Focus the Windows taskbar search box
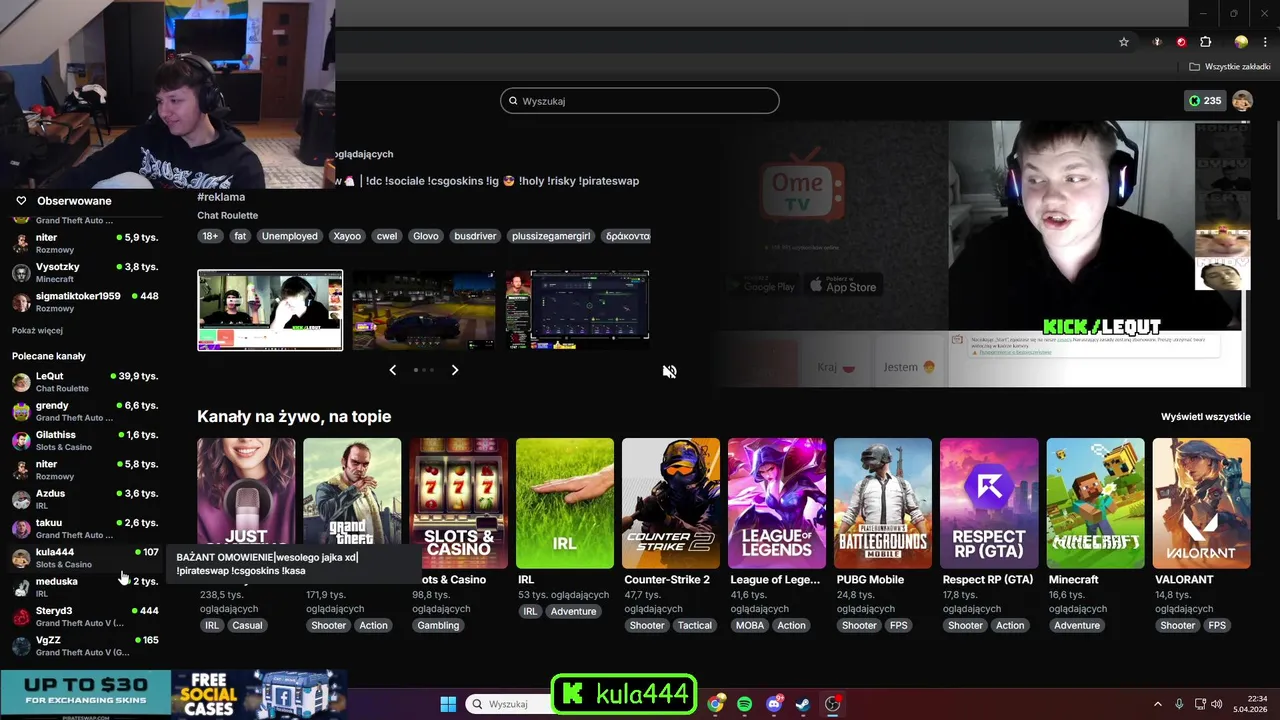 pos(510,704)
